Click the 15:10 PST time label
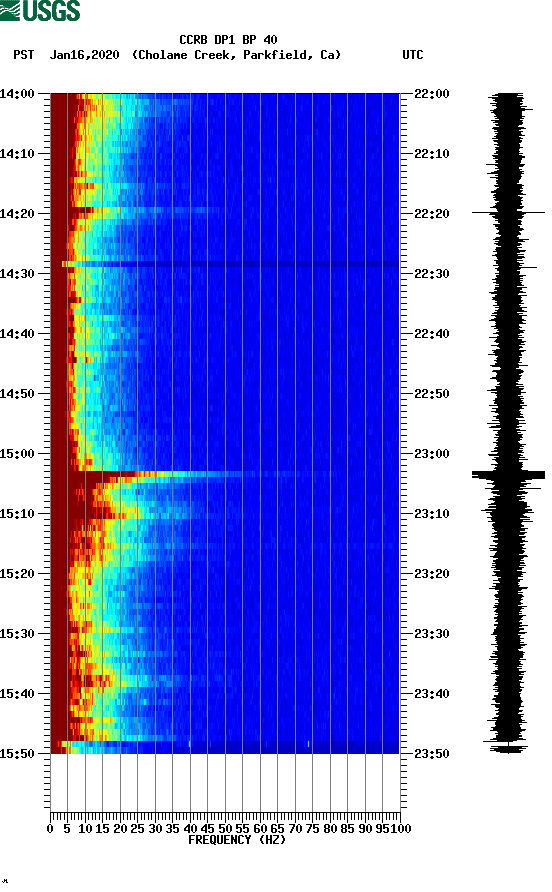 (x=17, y=514)
